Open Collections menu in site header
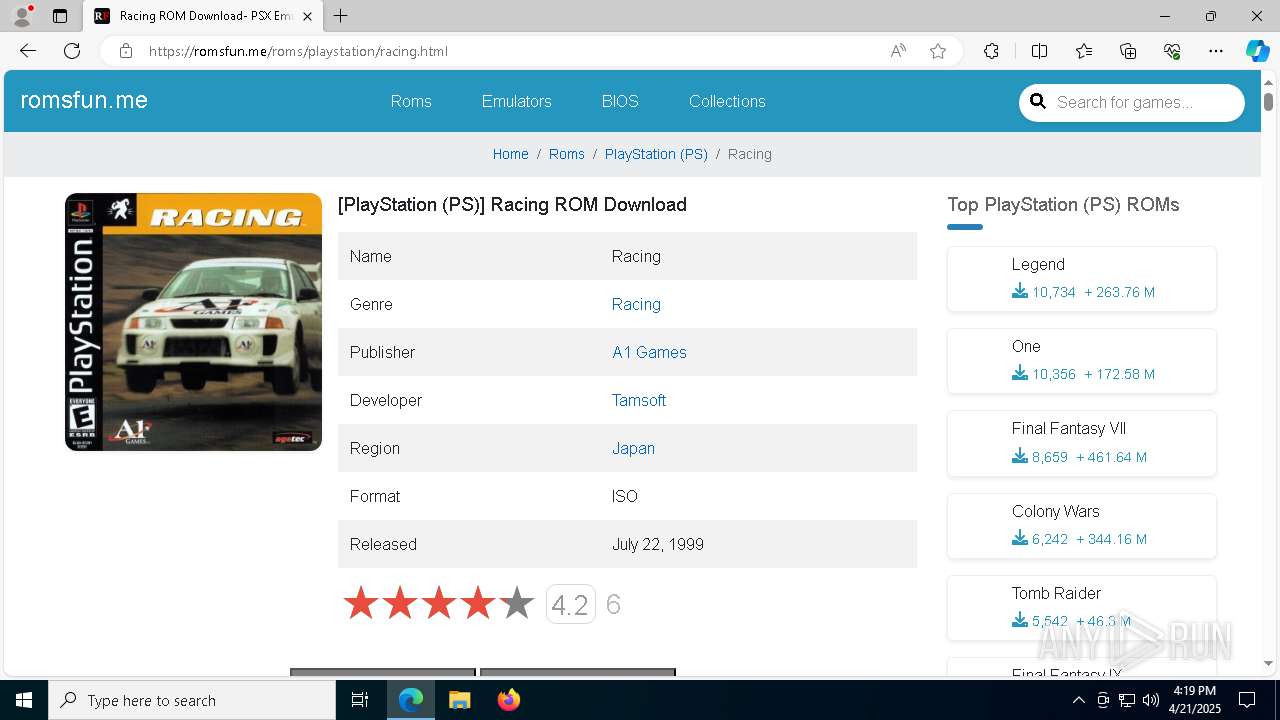The image size is (1280, 720). 727,101
